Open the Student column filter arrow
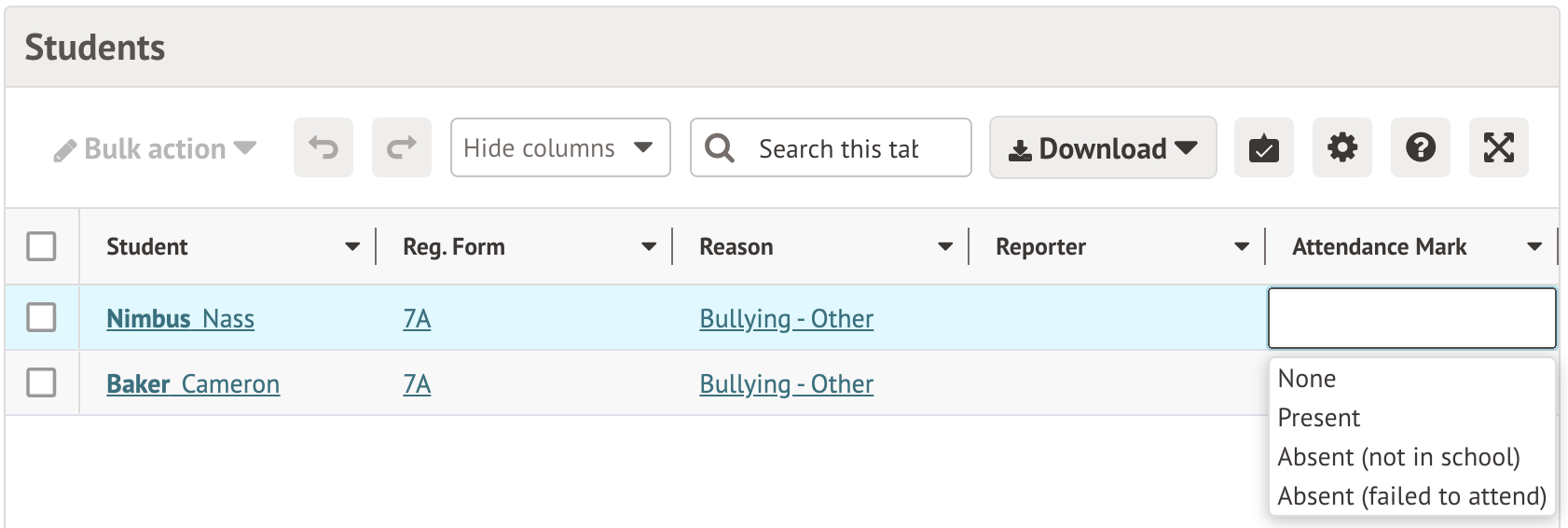The width and height of the screenshot is (1568, 528). click(352, 247)
